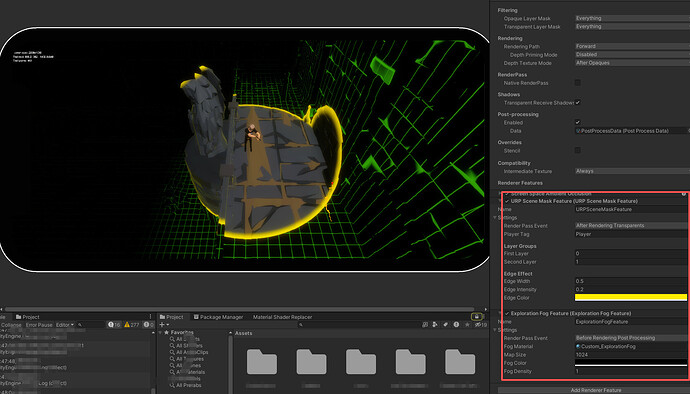This screenshot has width=690, height=394.
Task: Open Render Pass Event dropdown Before Rendering Post Processing
Action: click(631, 338)
